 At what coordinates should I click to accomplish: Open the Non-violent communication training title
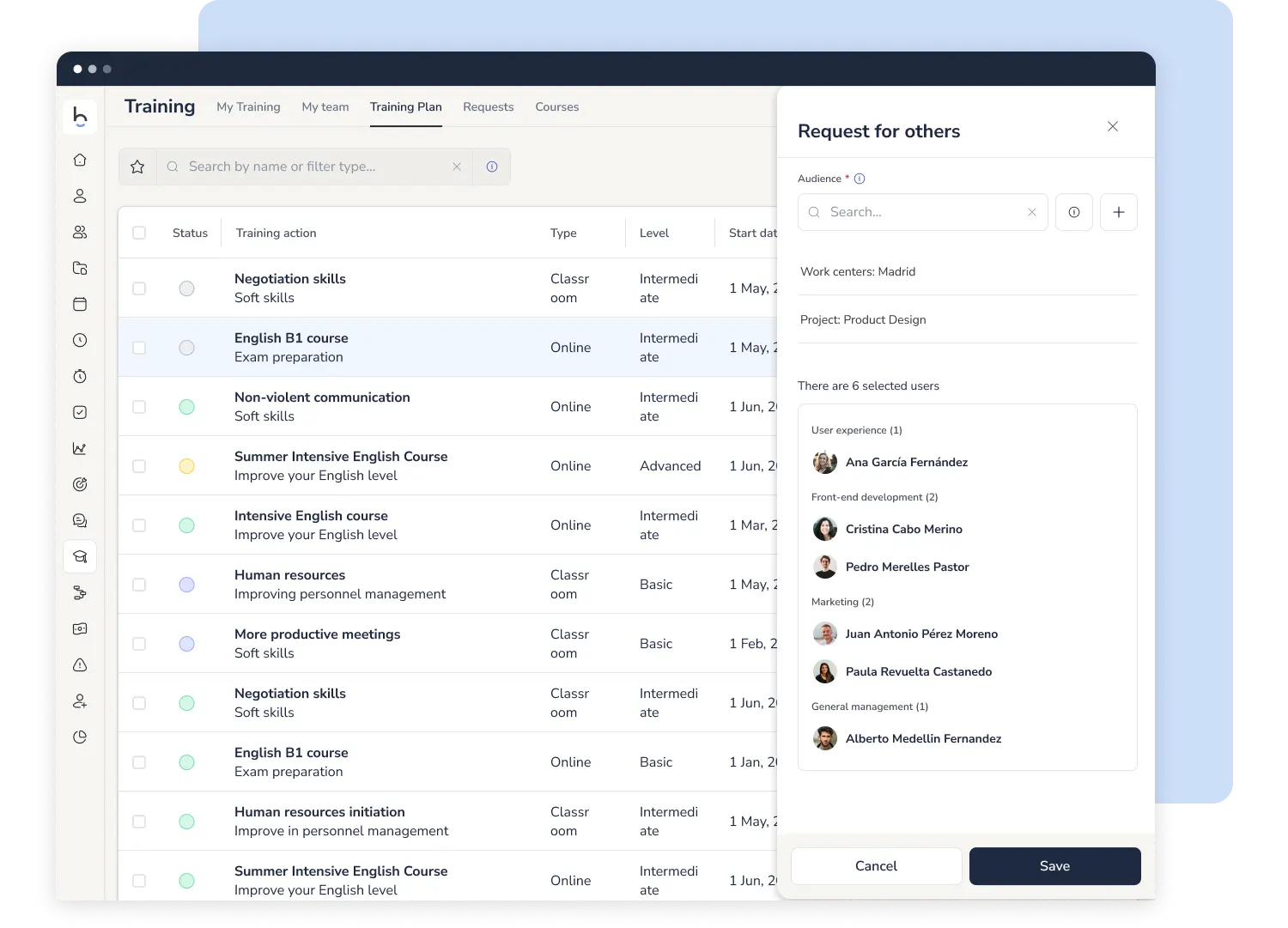pyautogui.click(x=322, y=397)
